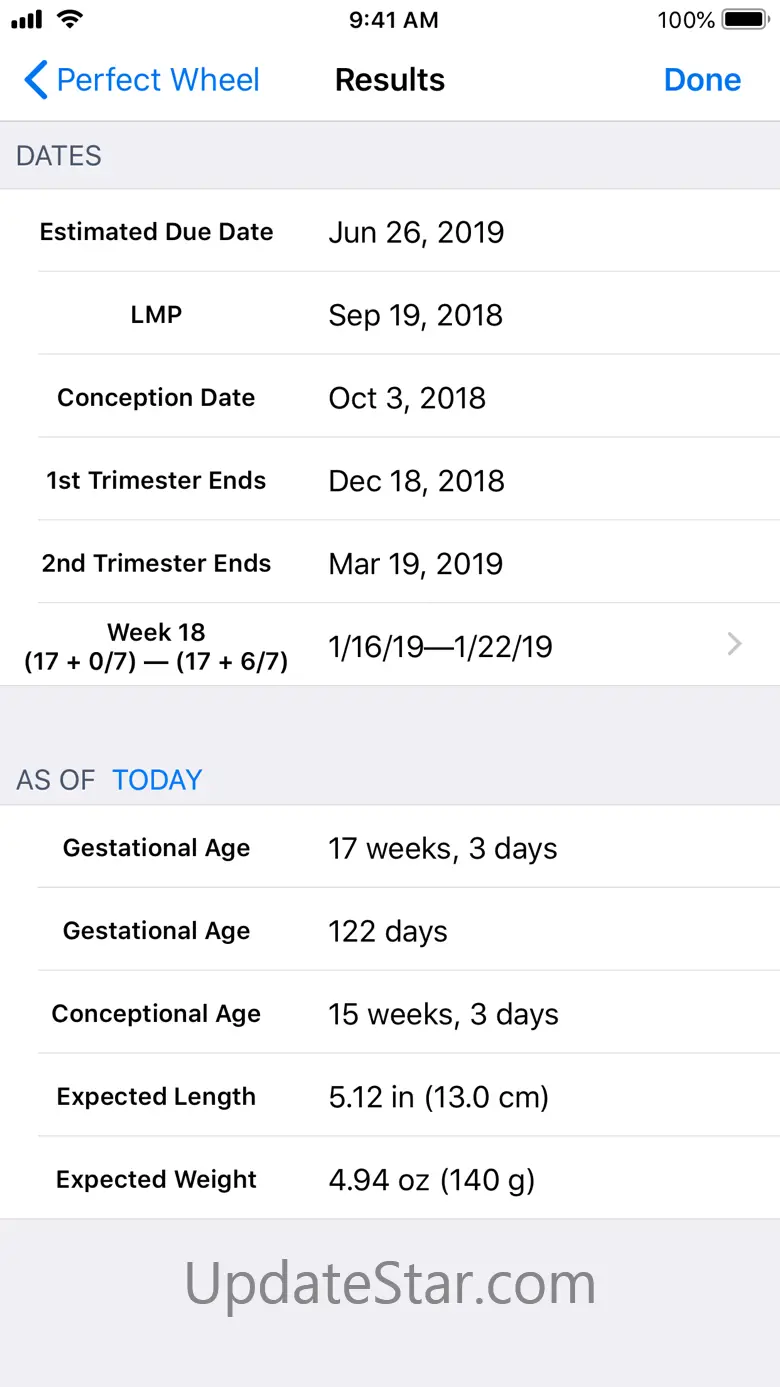Tap the Conception Date row
The image size is (780, 1387).
(390, 398)
